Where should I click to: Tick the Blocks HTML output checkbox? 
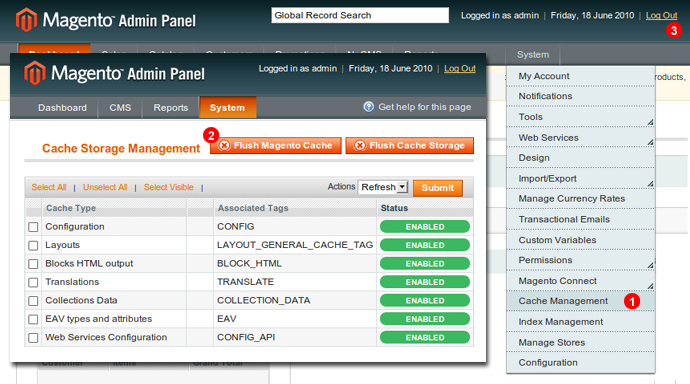click(x=33, y=264)
